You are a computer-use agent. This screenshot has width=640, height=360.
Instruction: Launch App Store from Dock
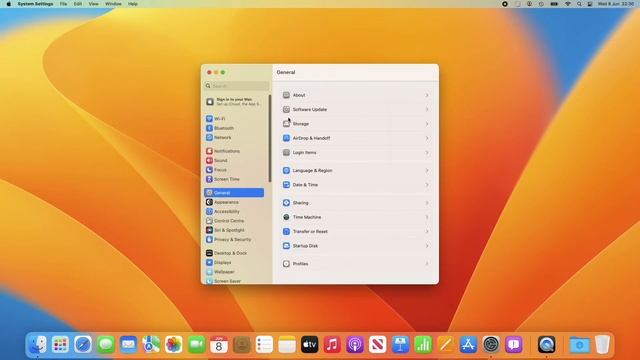(468, 344)
